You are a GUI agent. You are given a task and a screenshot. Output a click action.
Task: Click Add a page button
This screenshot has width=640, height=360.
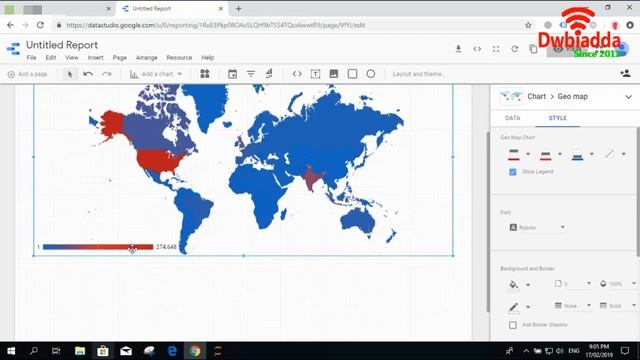coord(28,74)
